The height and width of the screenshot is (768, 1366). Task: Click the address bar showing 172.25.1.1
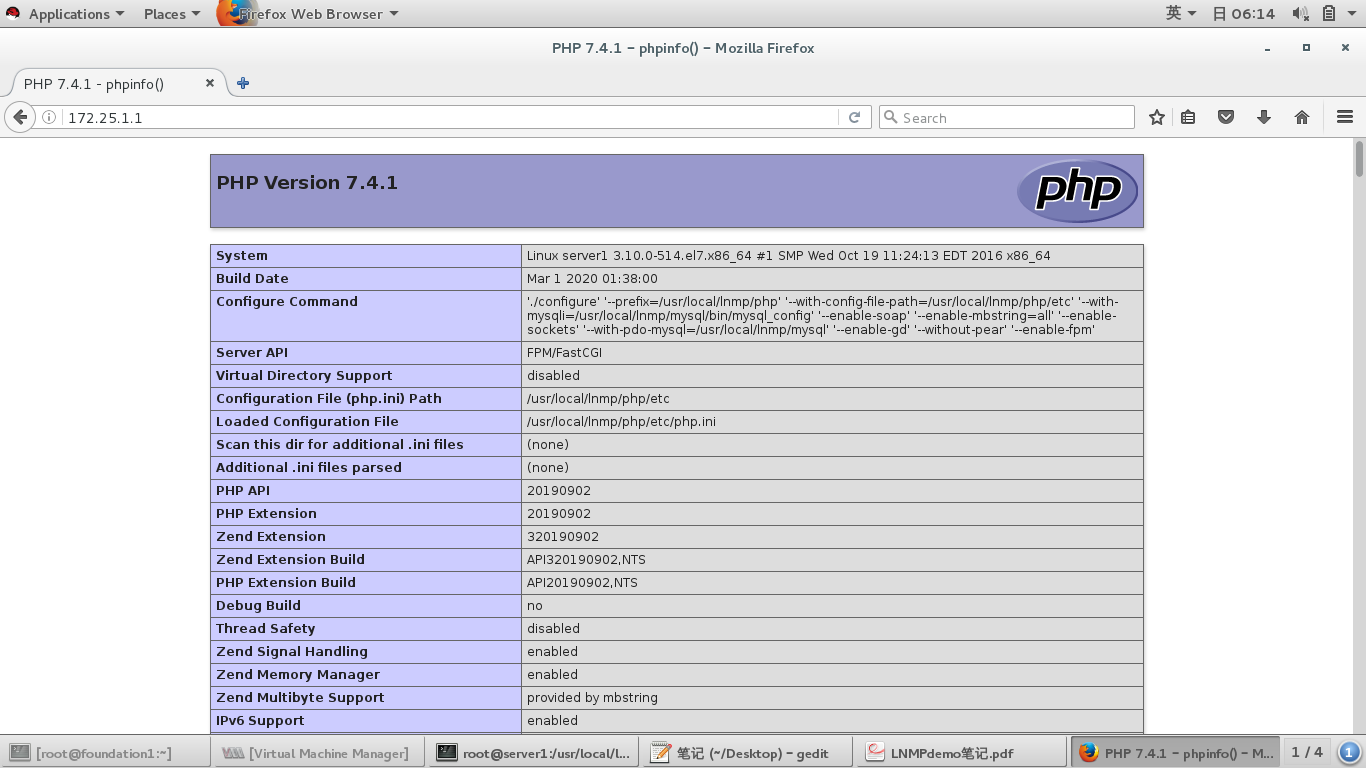point(450,117)
